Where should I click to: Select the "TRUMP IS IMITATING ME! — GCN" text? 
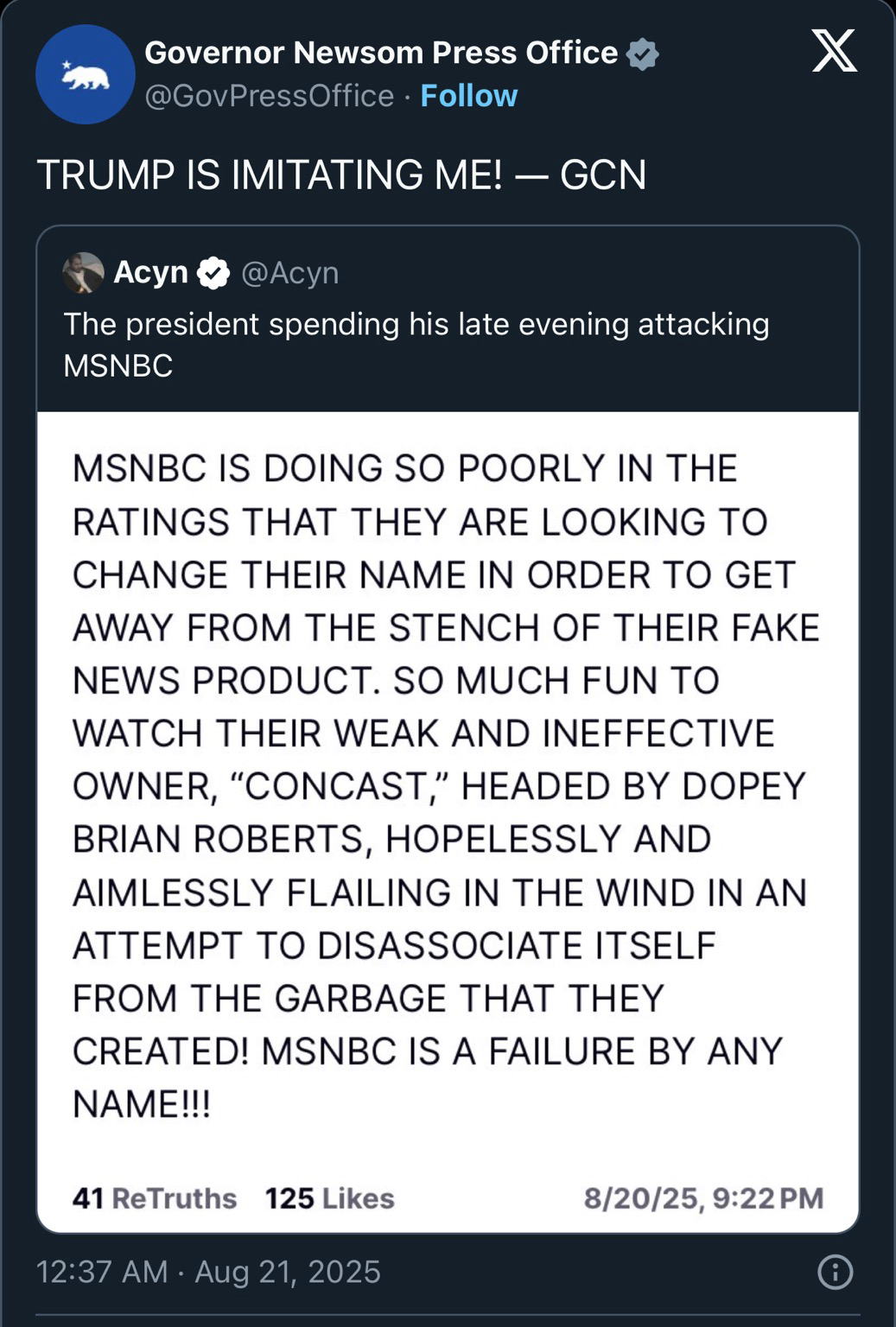pyautogui.click(x=341, y=175)
